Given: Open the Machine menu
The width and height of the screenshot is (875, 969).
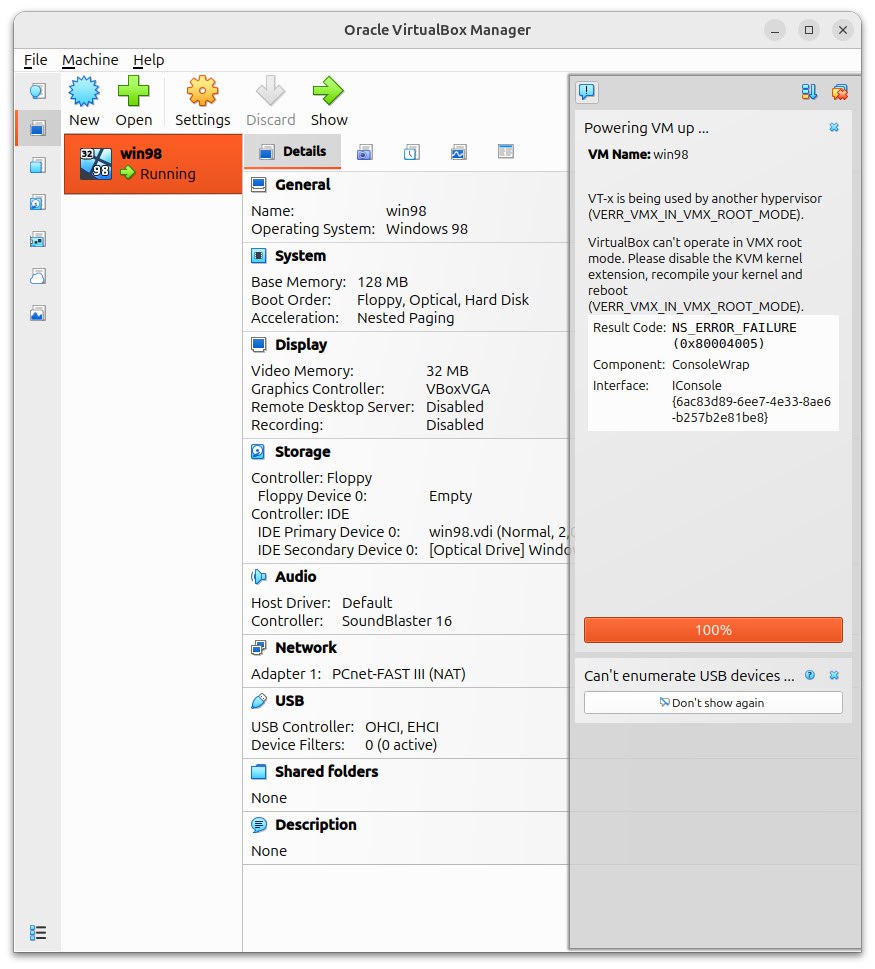Looking at the screenshot, I should click(x=90, y=60).
